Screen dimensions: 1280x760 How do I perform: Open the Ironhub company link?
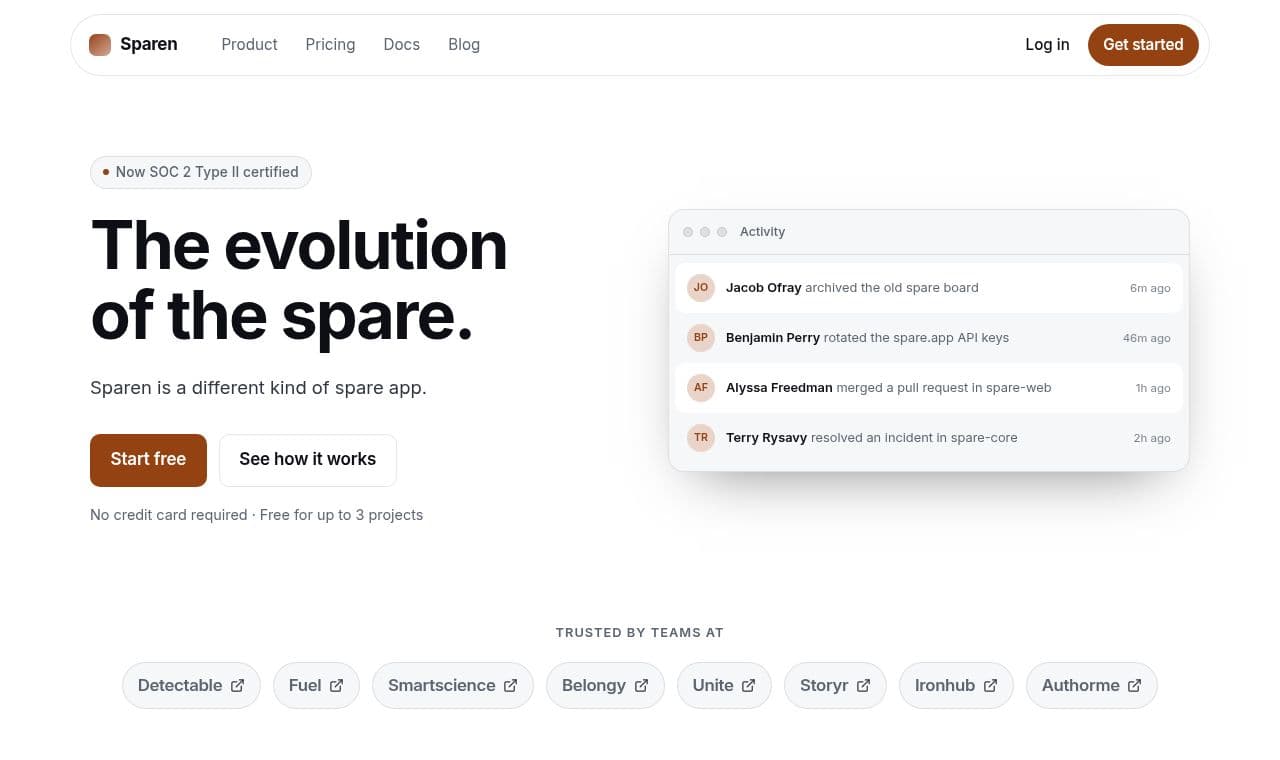click(956, 686)
